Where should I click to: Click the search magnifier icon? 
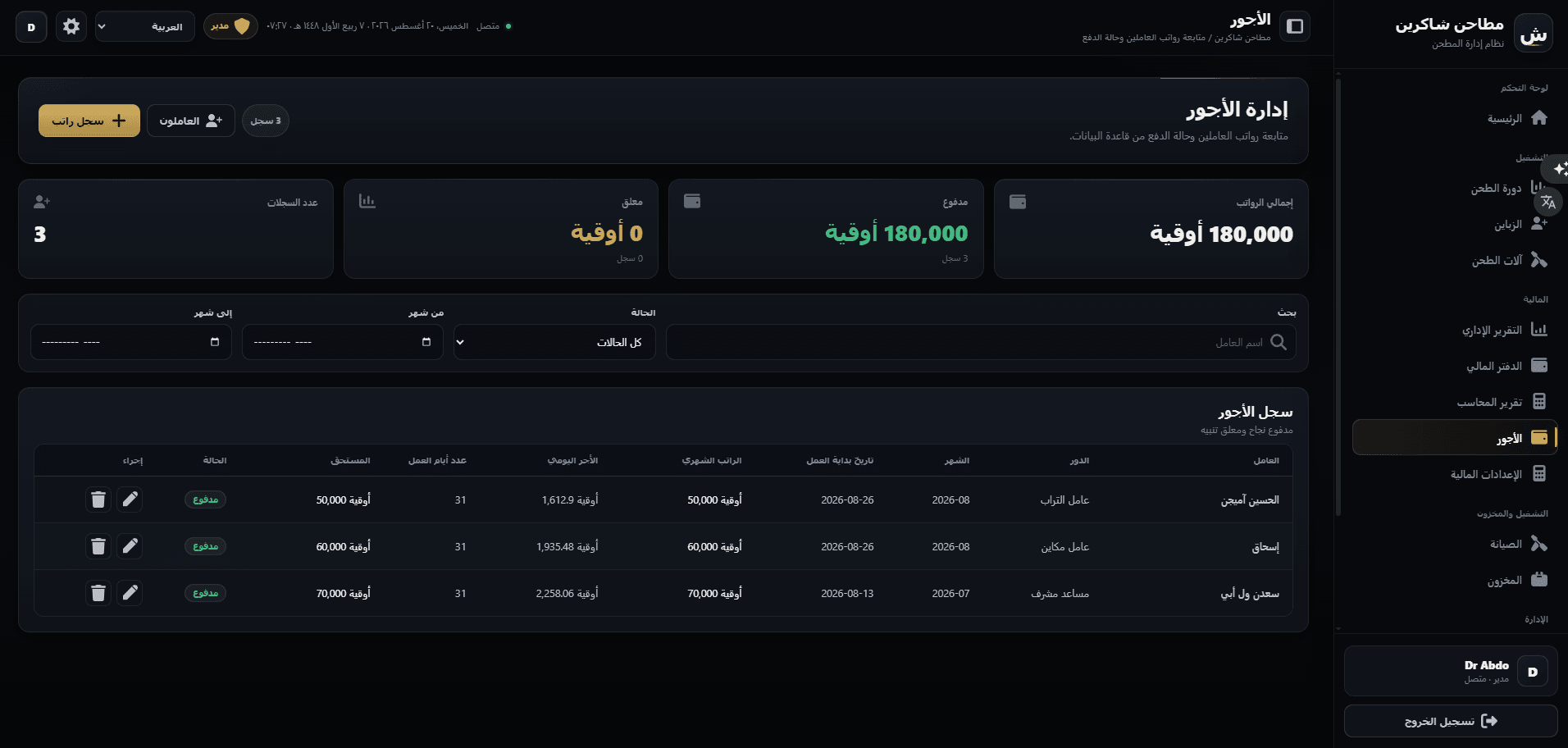click(1279, 342)
